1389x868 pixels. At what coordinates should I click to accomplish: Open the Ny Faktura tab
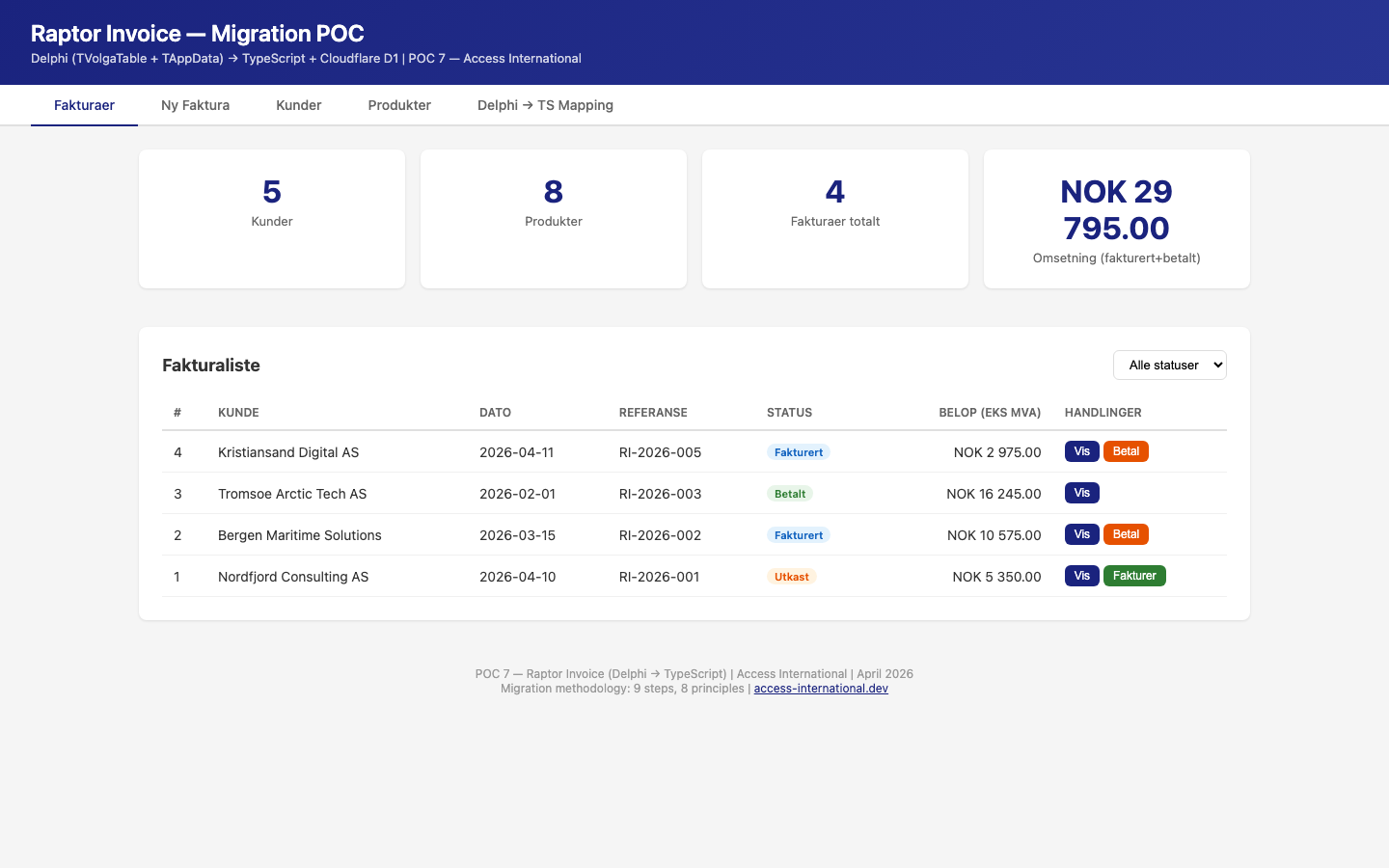point(195,105)
